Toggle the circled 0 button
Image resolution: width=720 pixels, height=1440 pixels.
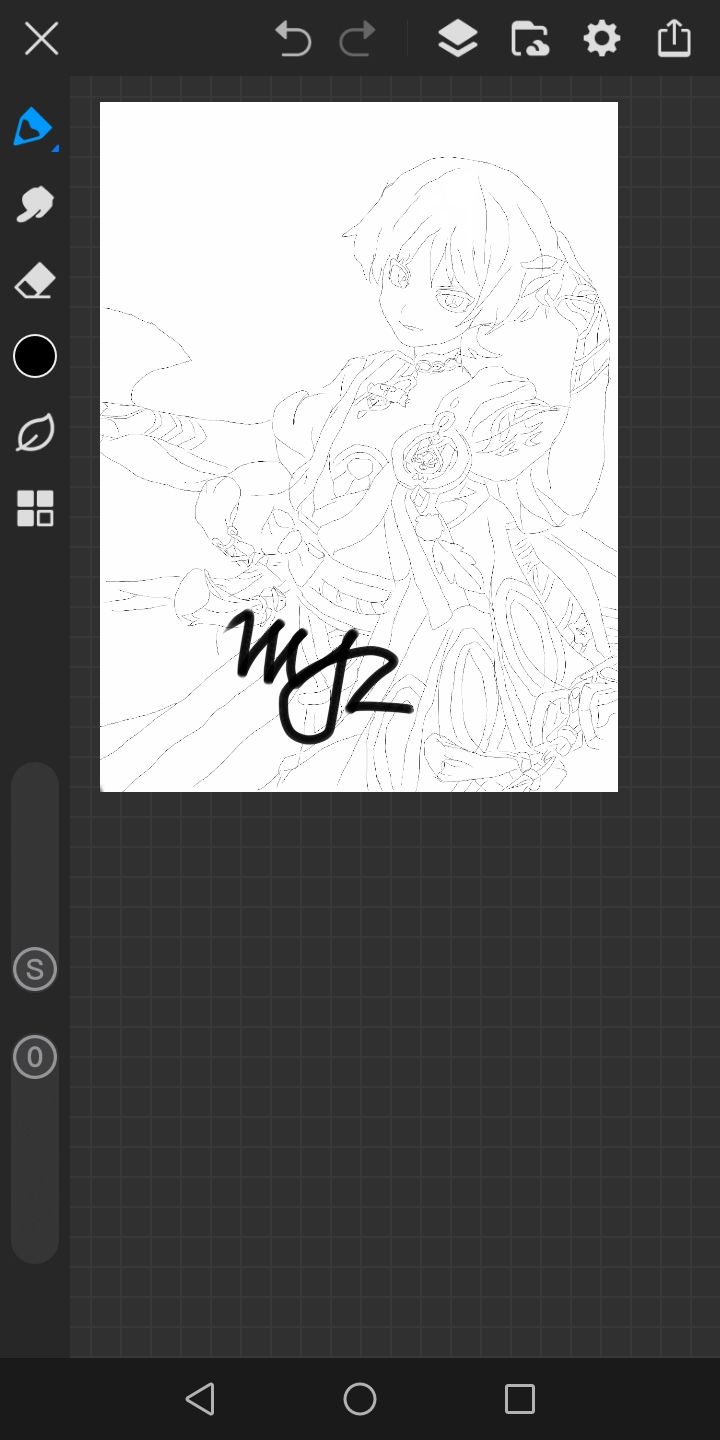pos(35,1057)
